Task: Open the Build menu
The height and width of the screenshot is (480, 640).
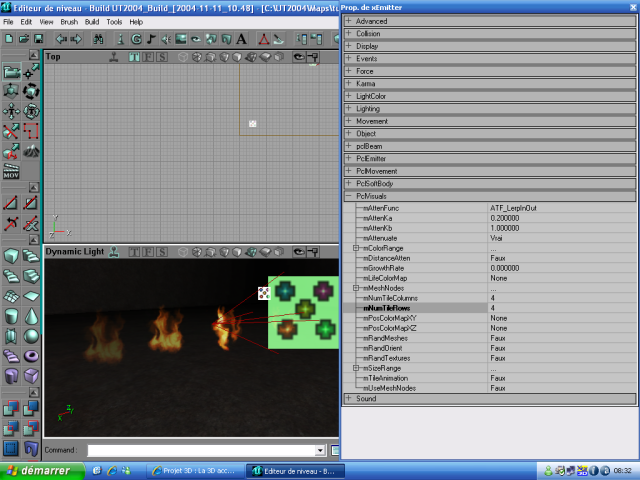Action: (92, 21)
